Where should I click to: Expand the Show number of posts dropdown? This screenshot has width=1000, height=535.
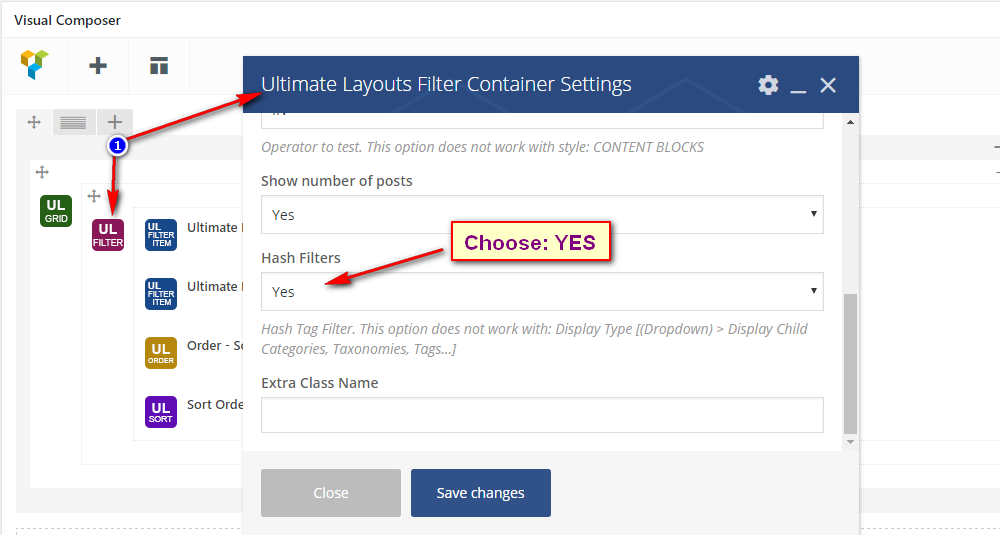click(x=542, y=214)
